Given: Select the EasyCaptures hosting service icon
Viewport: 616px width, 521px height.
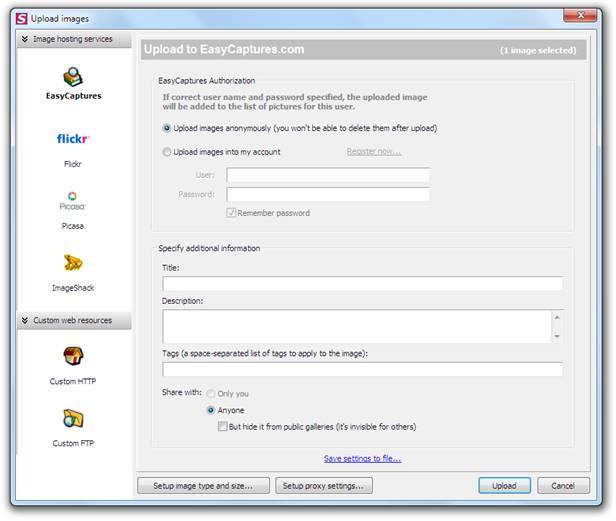Looking at the screenshot, I should tap(73, 77).
